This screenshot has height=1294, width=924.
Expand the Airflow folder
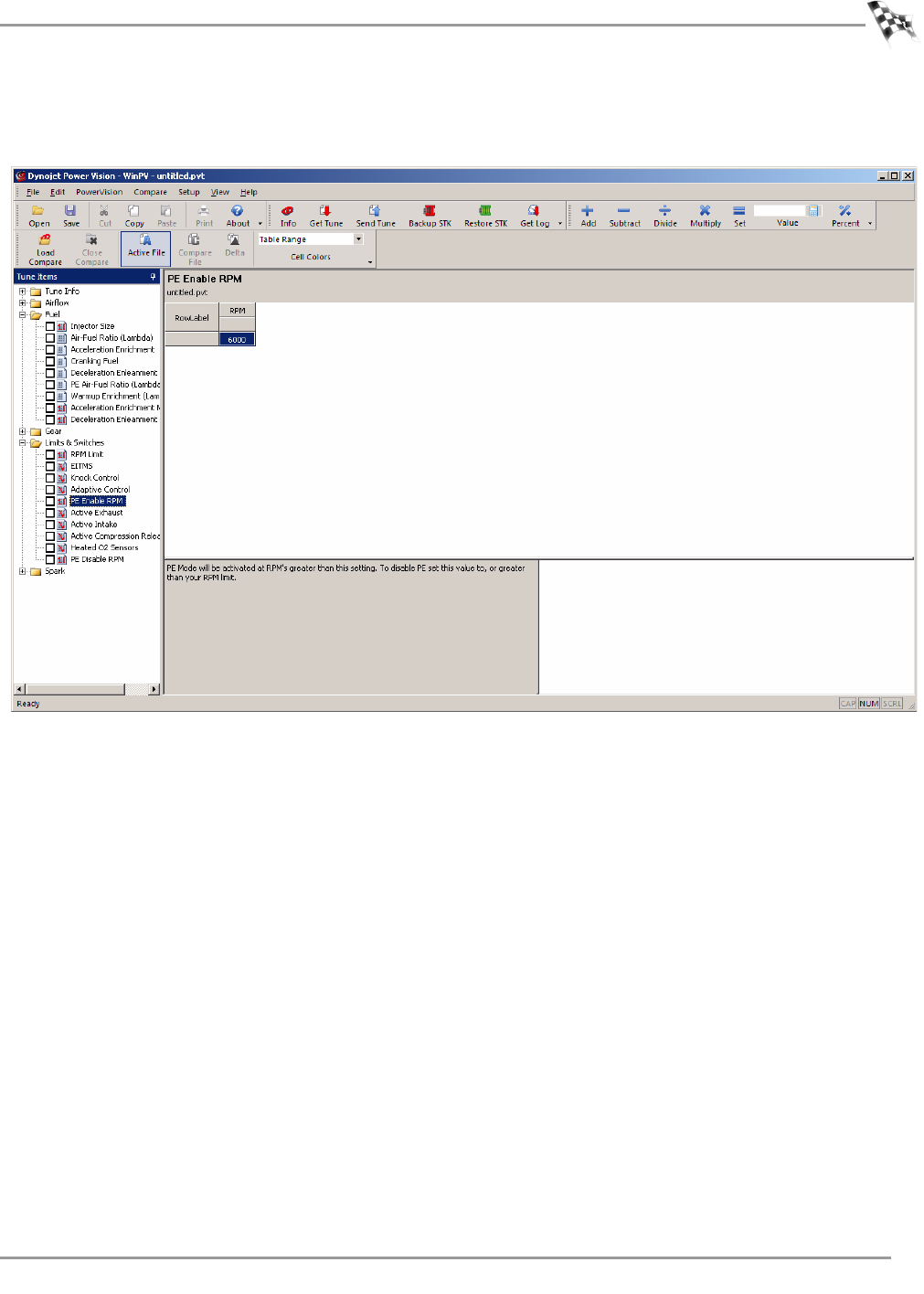pos(23,302)
